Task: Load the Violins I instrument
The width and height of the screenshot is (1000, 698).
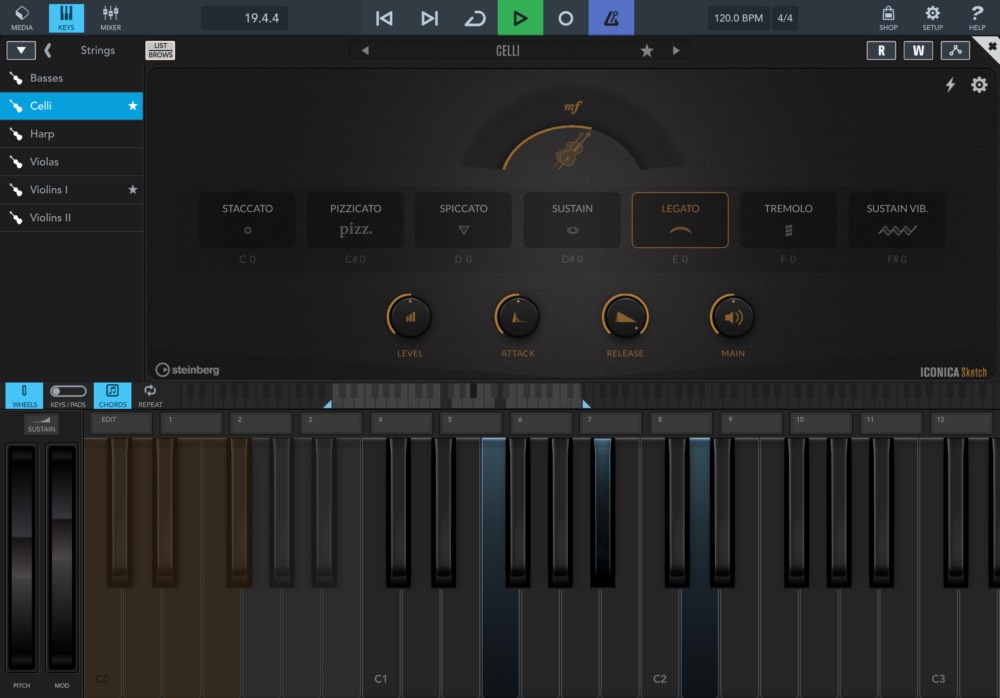Action: 71,189
